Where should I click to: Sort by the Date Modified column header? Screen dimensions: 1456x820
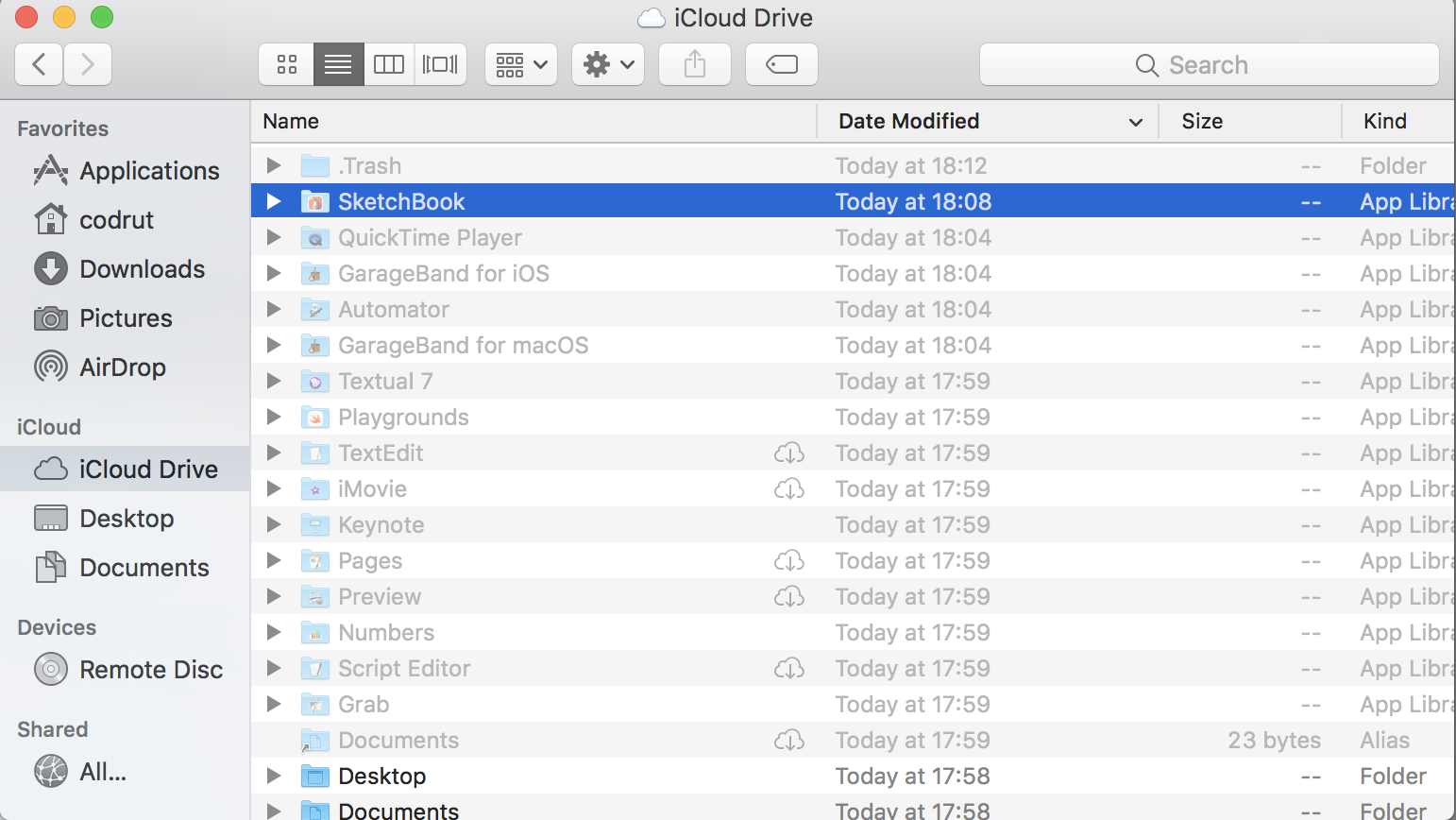click(x=989, y=121)
